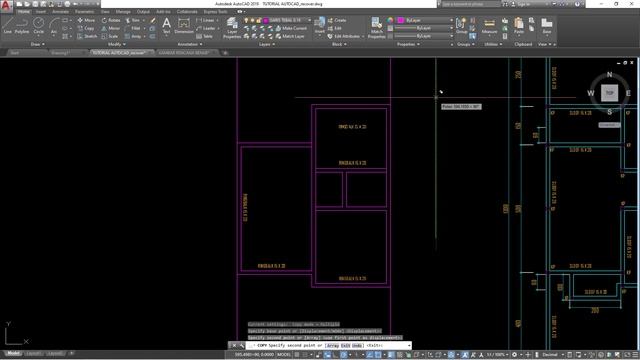Screen dimensions: 640x360
Task: Open the Insert ribbon tab
Action: (41, 12)
